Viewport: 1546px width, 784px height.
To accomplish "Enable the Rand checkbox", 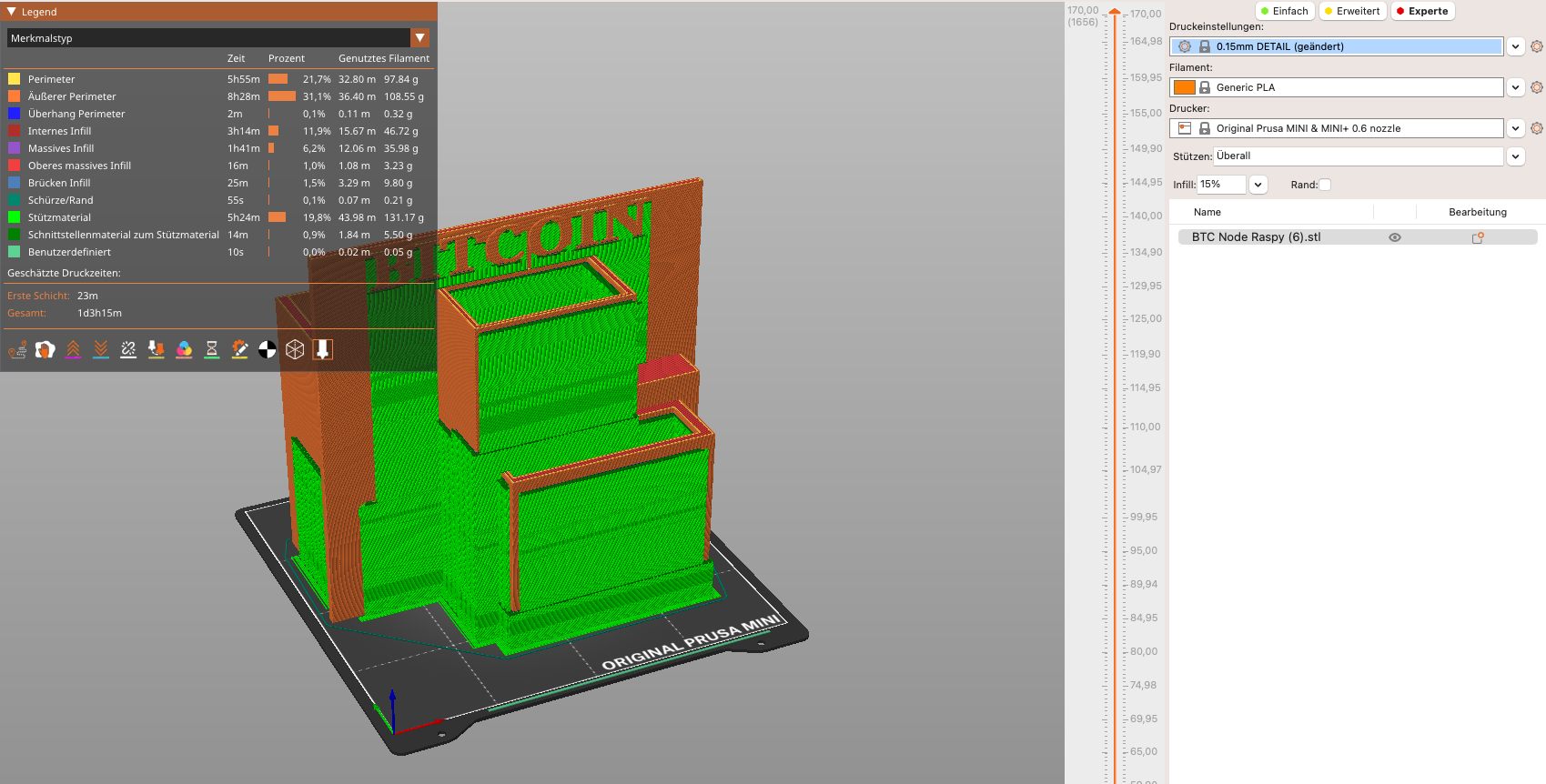I will (x=1325, y=185).
